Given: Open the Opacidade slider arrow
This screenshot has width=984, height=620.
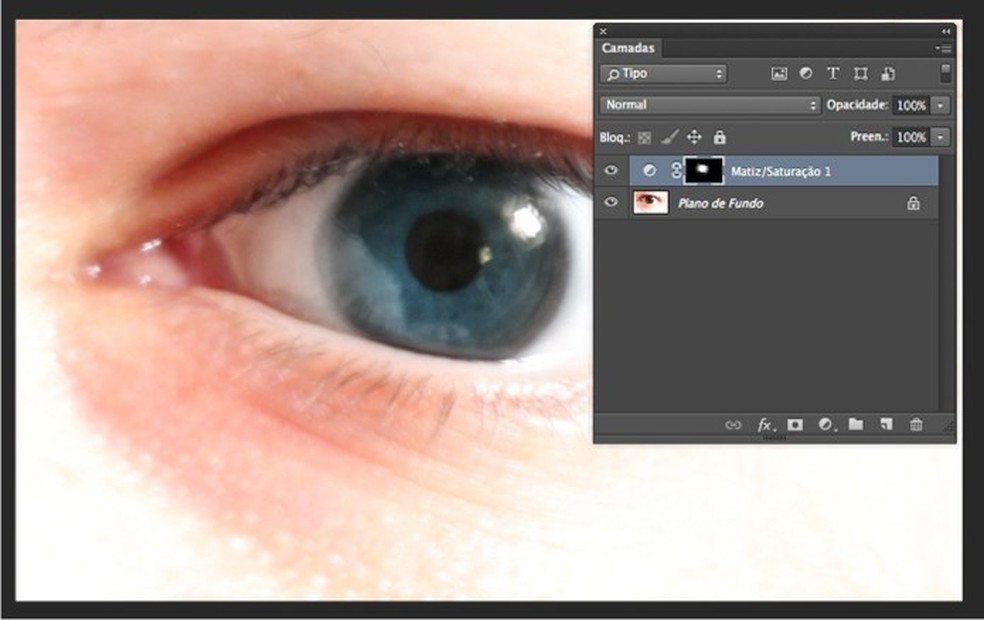Looking at the screenshot, I should point(940,105).
